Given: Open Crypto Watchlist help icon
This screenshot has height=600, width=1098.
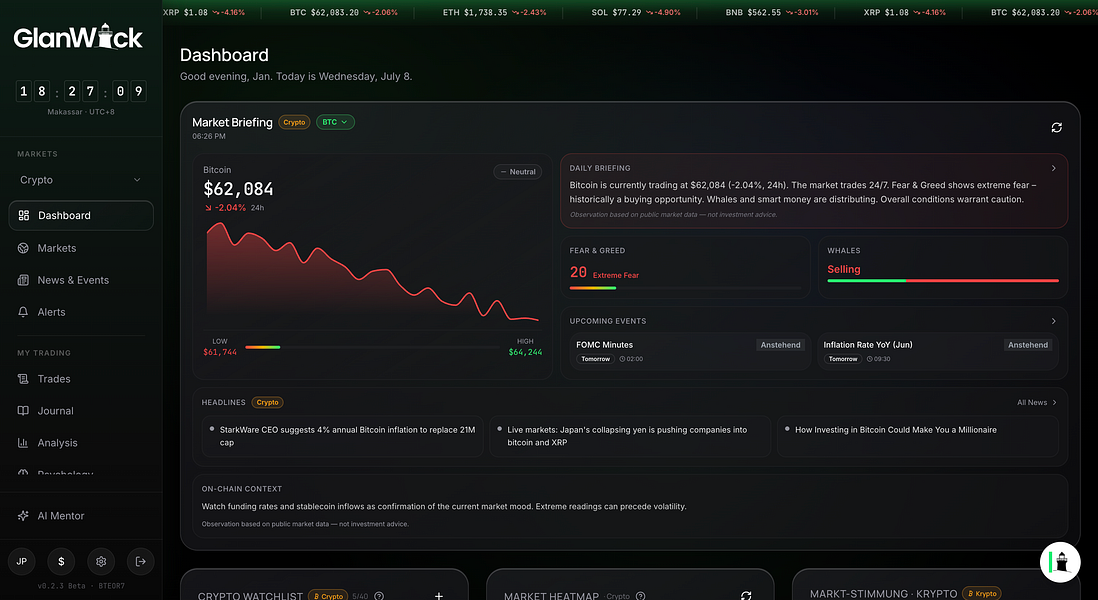Looking at the screenshot, I should (379, 596).
